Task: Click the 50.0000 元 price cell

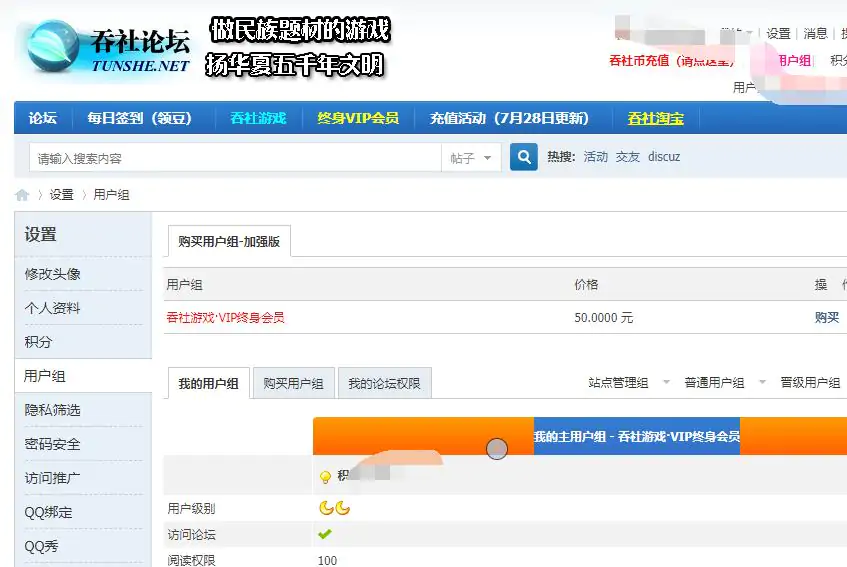Action: 603,318
